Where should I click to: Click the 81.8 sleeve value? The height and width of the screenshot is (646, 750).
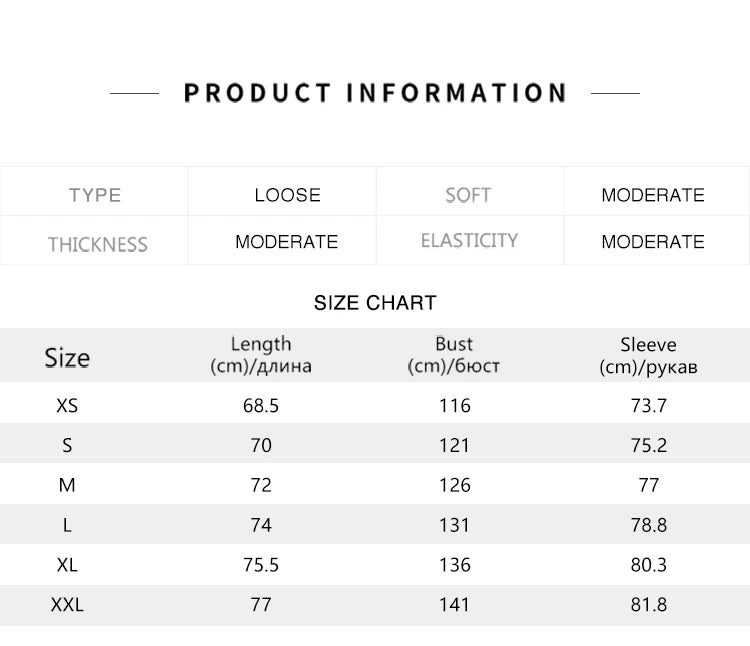coord(649,604)
